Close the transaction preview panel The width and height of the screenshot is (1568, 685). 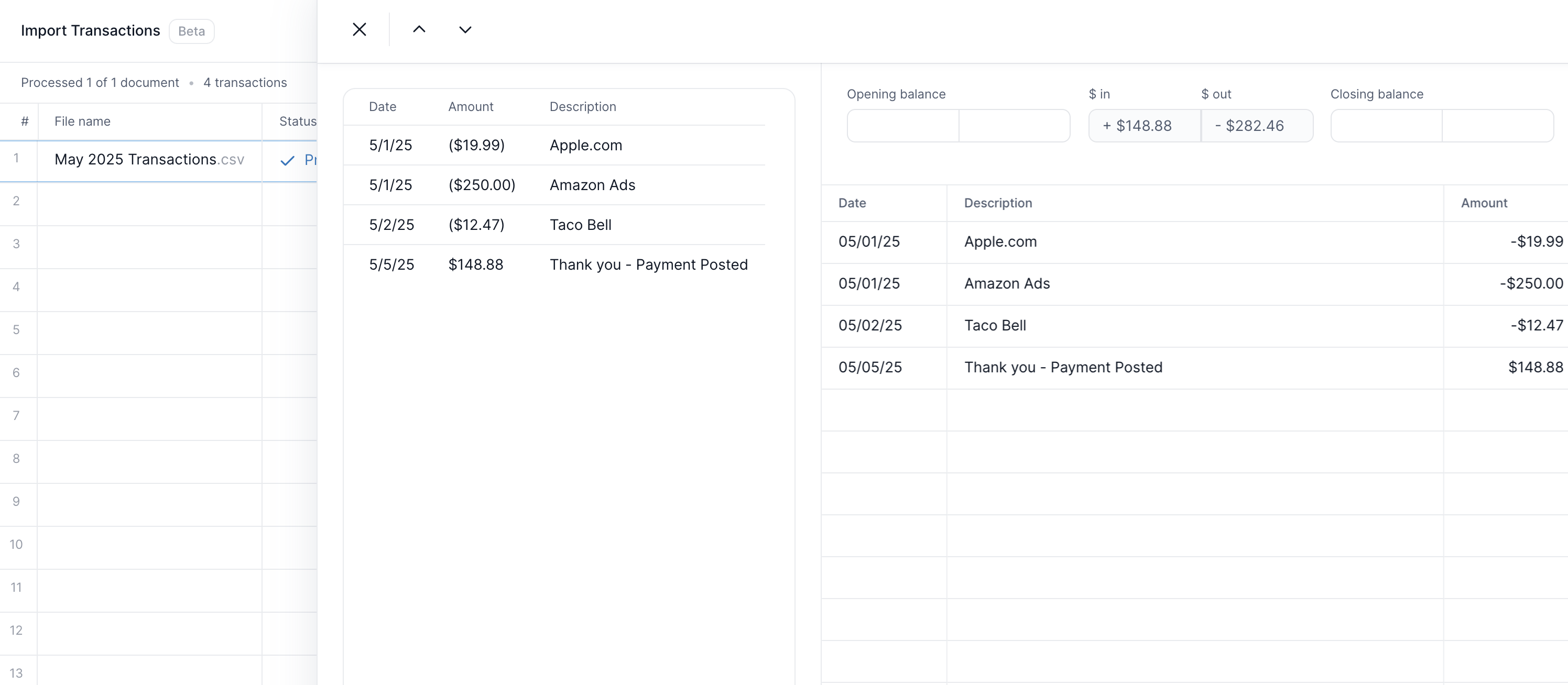359,29
